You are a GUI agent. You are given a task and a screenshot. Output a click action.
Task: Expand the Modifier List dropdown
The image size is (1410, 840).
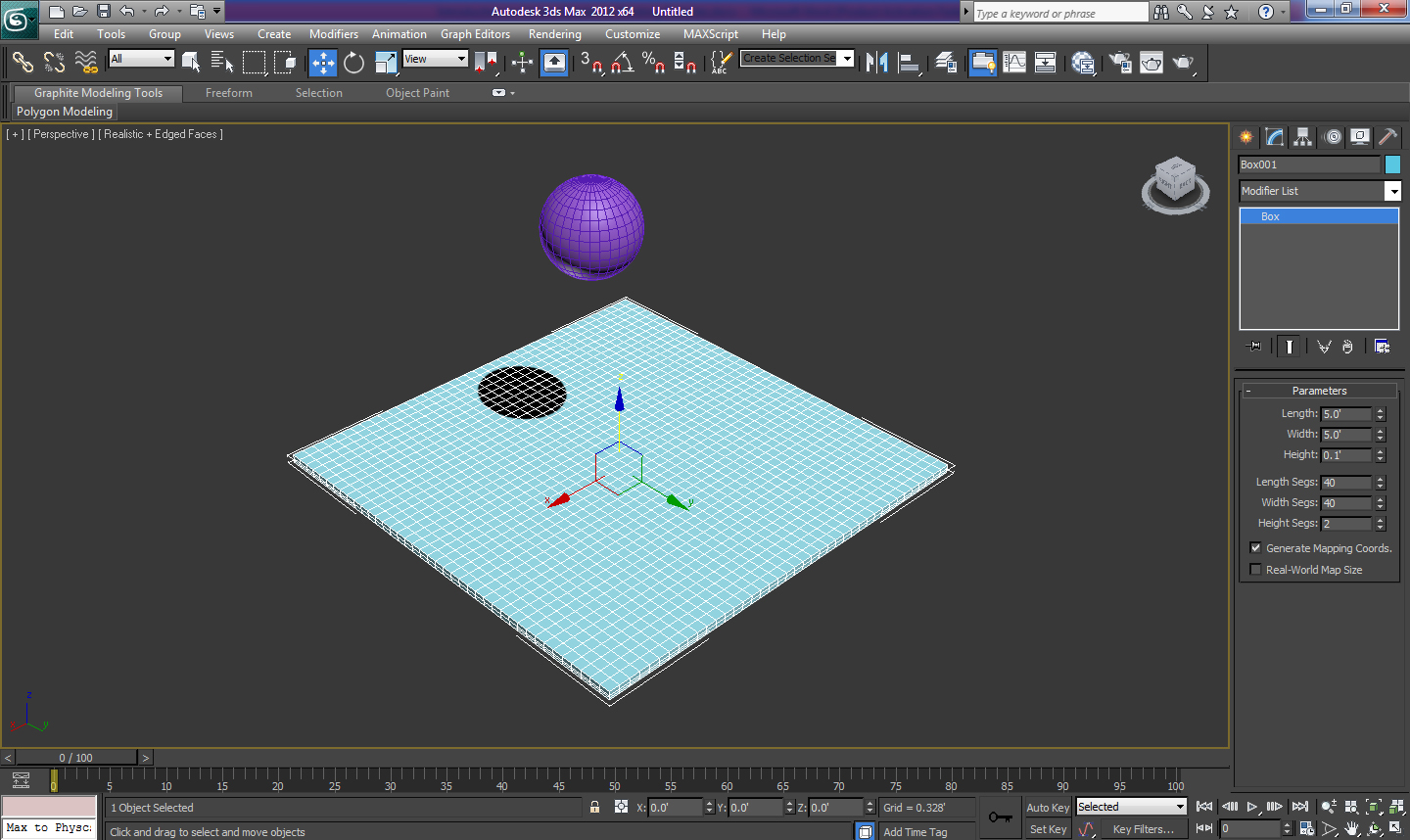coord(1392,191)
